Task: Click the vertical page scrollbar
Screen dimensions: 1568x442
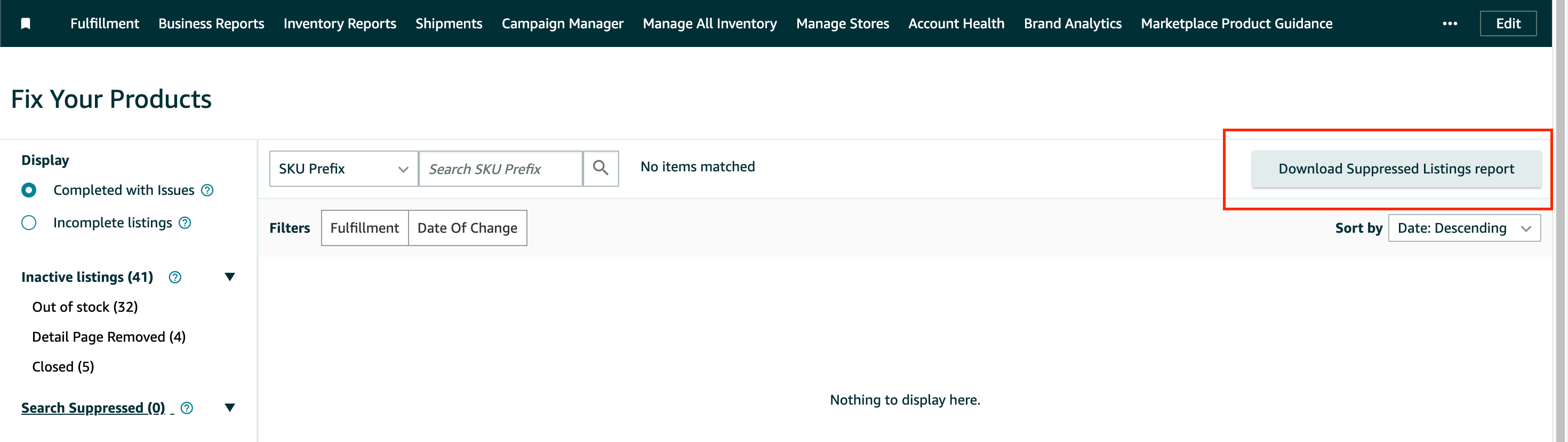Action: tap(1559, 220)
